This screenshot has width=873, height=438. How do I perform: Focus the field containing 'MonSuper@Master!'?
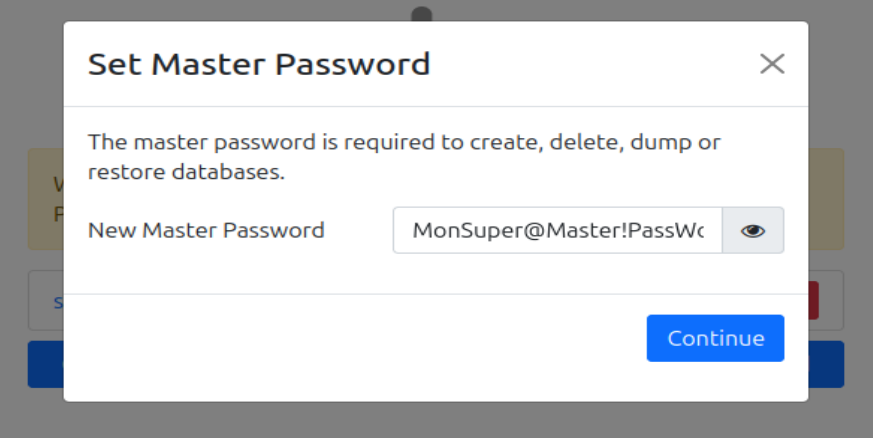click(558, 230)
